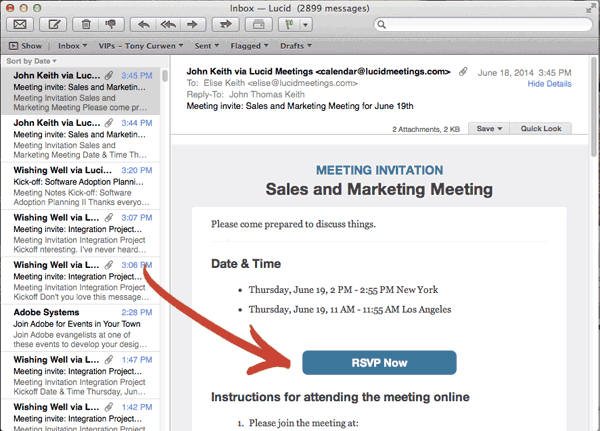Archive the message with box icon
Viewport: 600px width, 431px height.
tap(259, 24)
